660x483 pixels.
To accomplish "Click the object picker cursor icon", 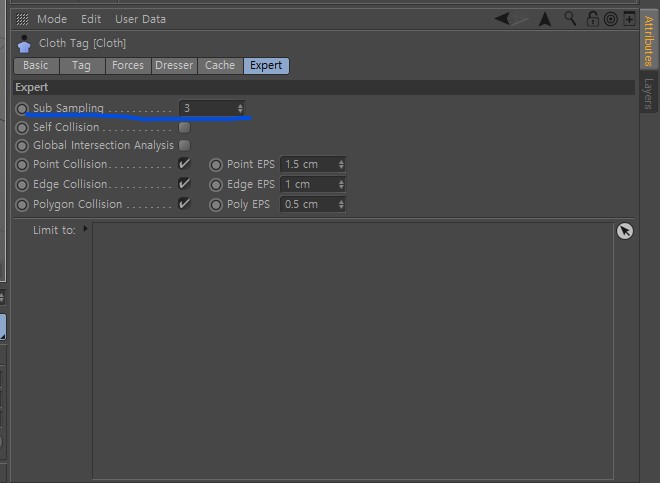I will click(625, 231).
